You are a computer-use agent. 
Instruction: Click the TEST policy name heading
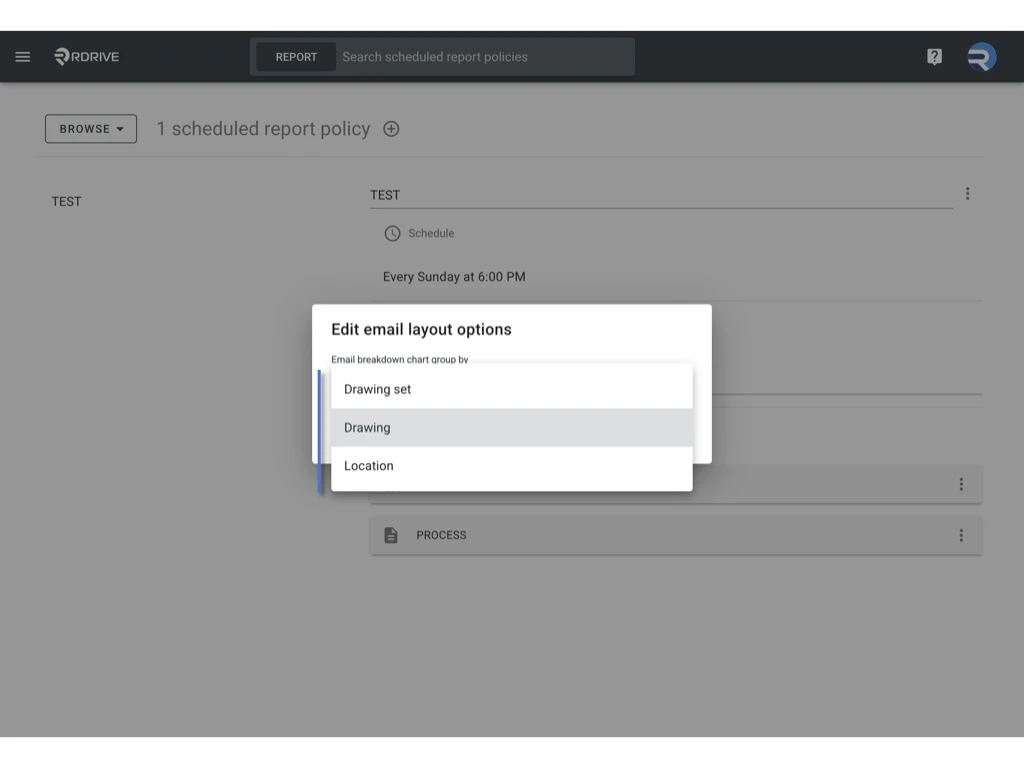(x=385, y=194)
